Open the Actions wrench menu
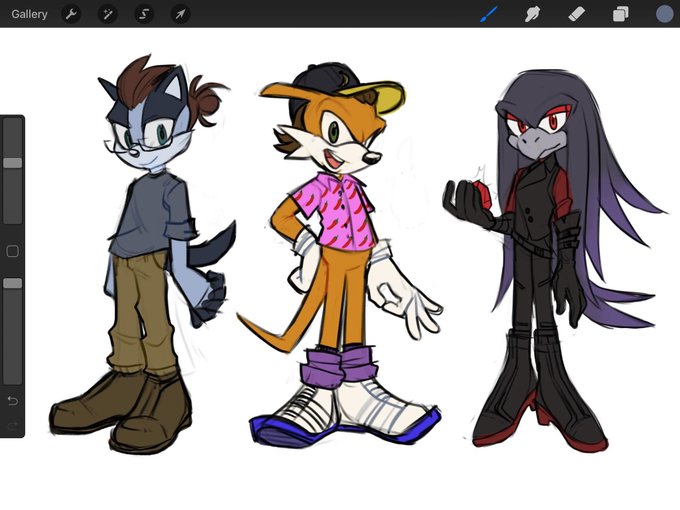680x510 pixels. (71, 14)
